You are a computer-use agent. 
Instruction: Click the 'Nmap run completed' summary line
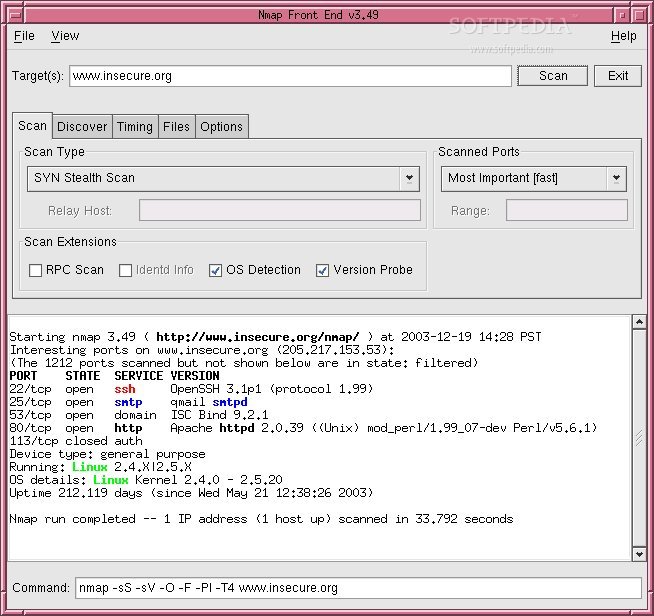[x=261, y=519]
